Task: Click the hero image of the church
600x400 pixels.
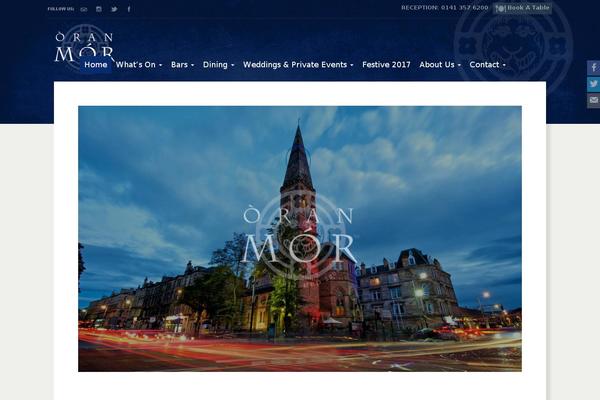Action: (x=300, y=238)
